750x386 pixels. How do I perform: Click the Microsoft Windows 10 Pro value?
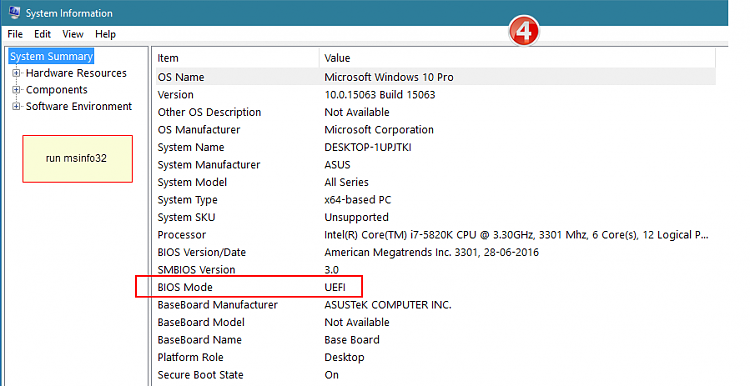[x=389, y=77]
